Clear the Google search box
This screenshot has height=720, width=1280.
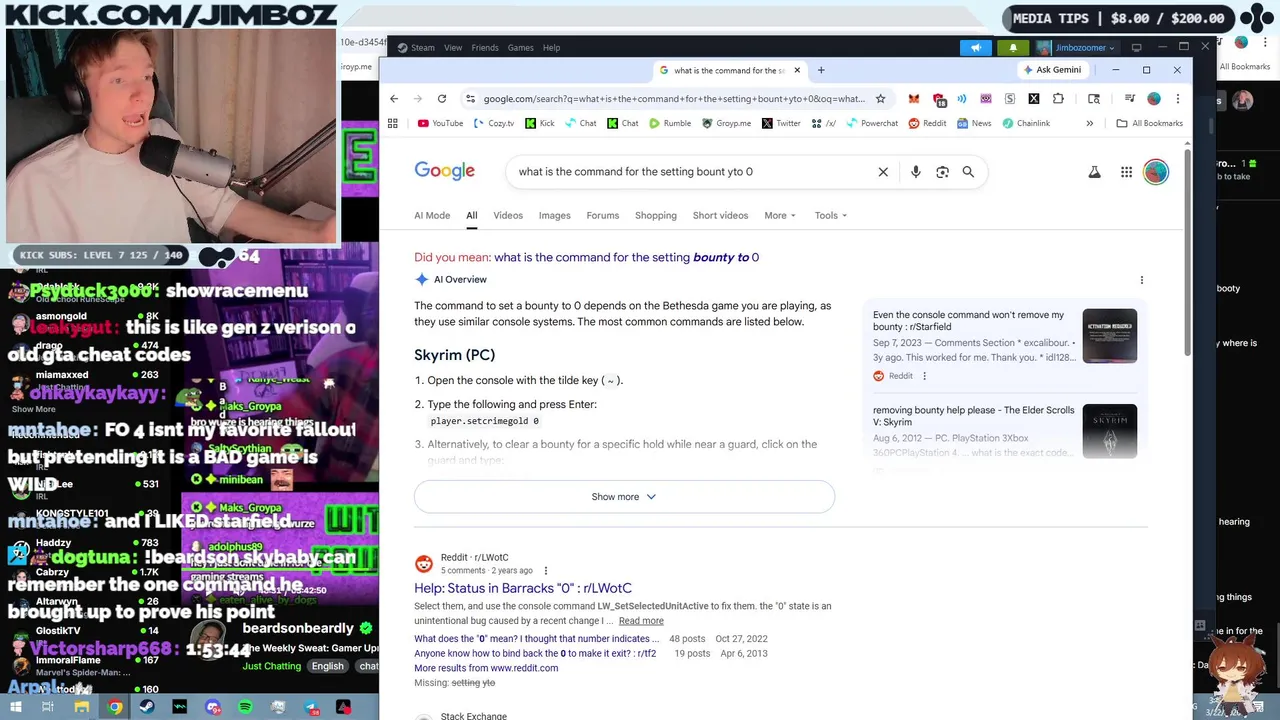[x=883, y=172]
